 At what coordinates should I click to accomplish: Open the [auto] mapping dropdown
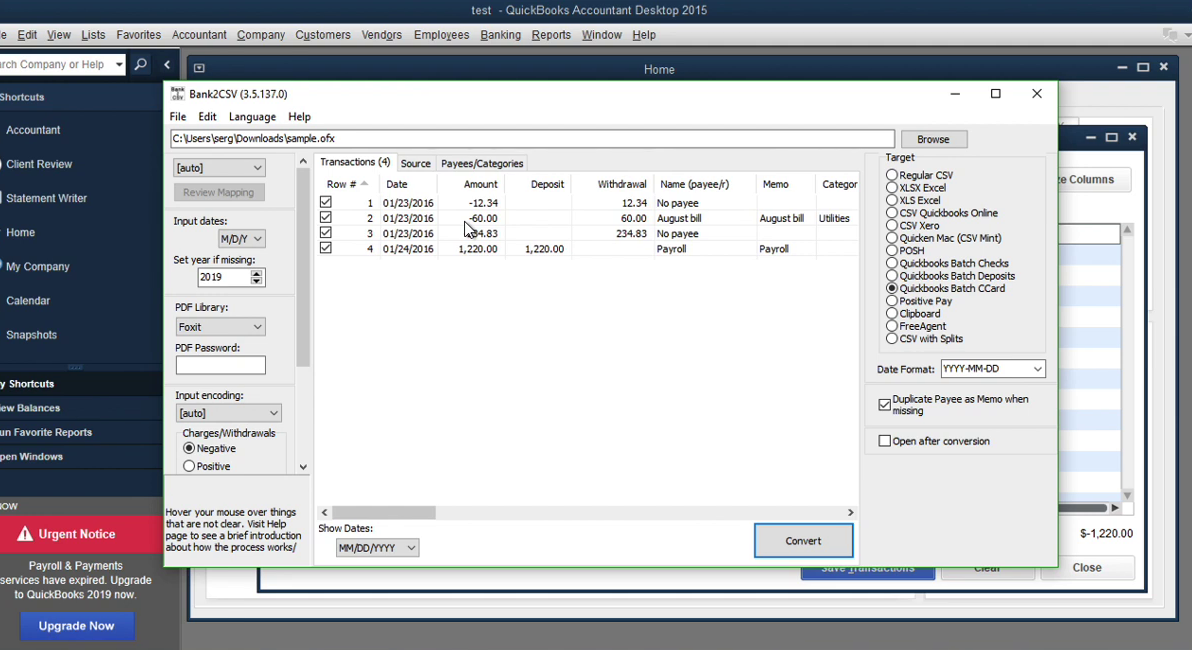219,167
